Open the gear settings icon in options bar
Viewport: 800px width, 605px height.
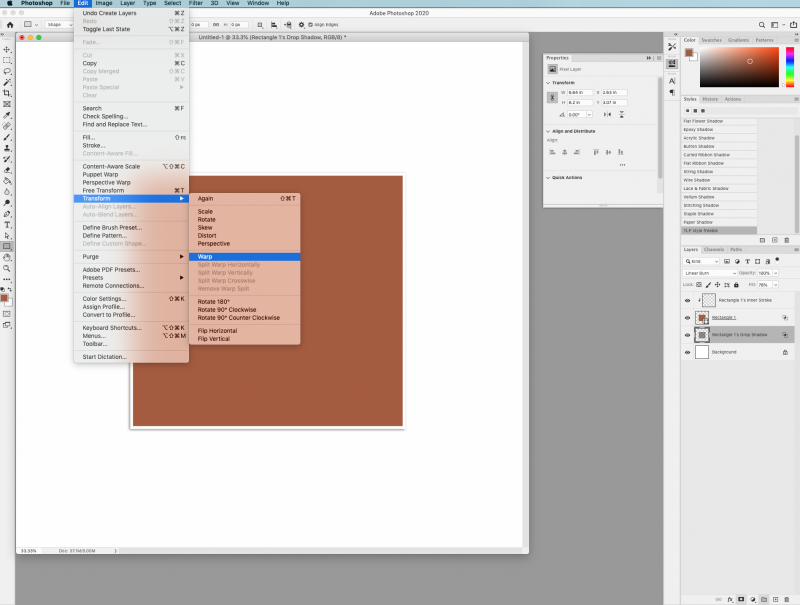pyautogui.click(x=302, y=24)
